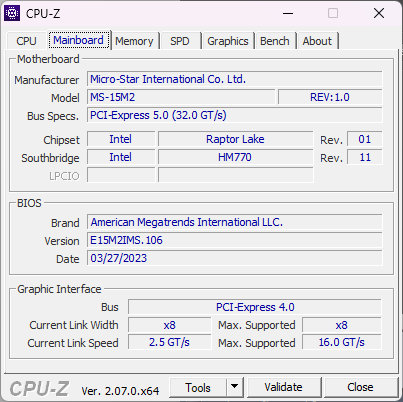
Task: Switch to the CPU tab
Action: pyautogui.click(x=26, y=41)
